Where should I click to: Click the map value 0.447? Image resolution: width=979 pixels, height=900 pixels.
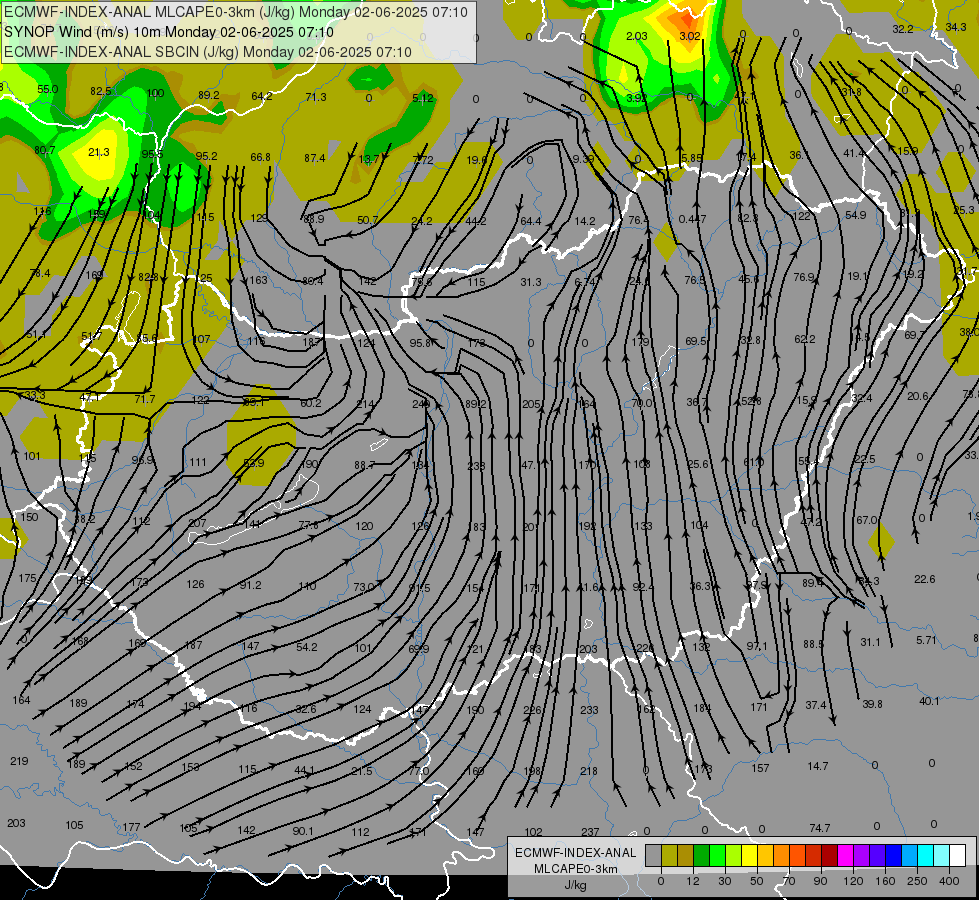coord(692,219)
